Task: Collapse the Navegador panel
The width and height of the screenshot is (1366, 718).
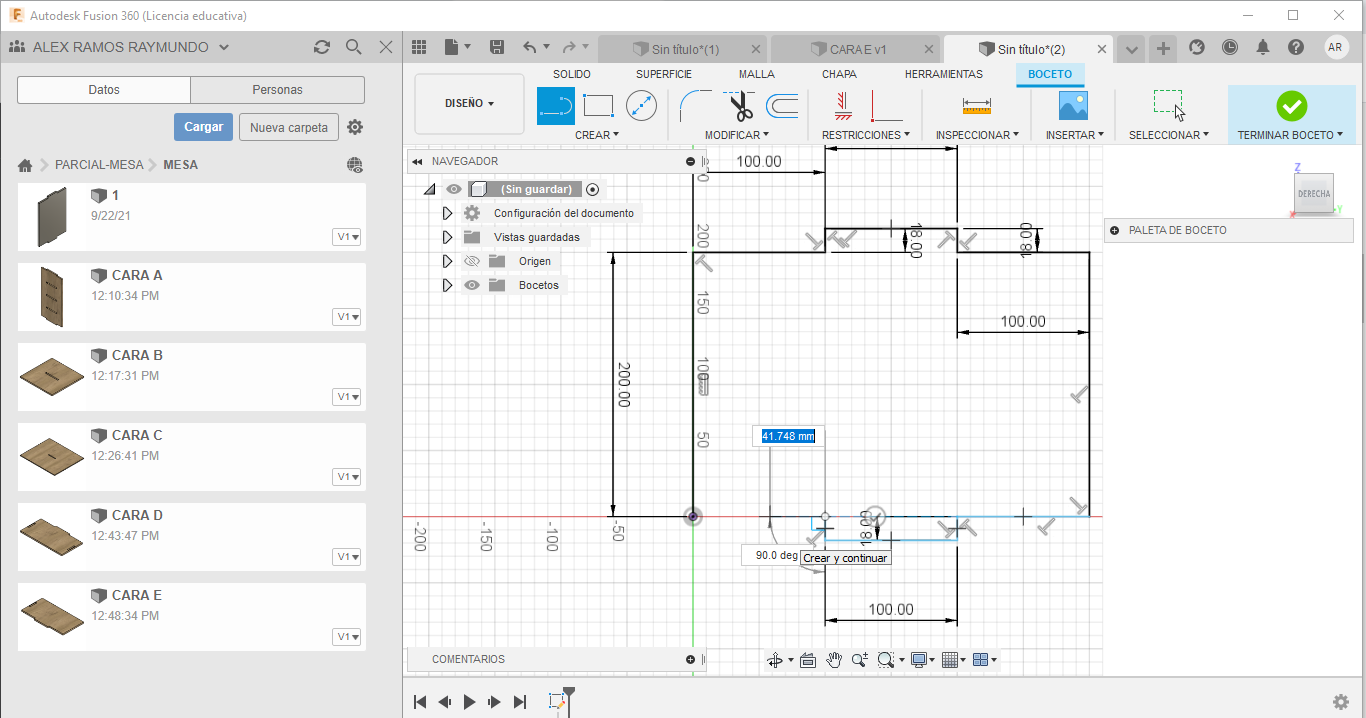Action: pyautogui.click(x=417, y=161)
